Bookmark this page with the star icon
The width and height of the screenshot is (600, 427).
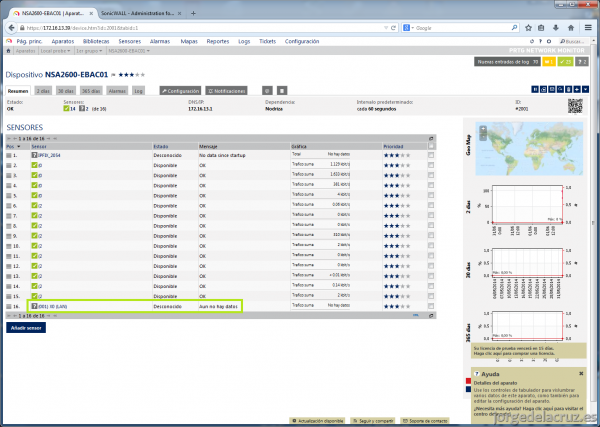point(528,28)
